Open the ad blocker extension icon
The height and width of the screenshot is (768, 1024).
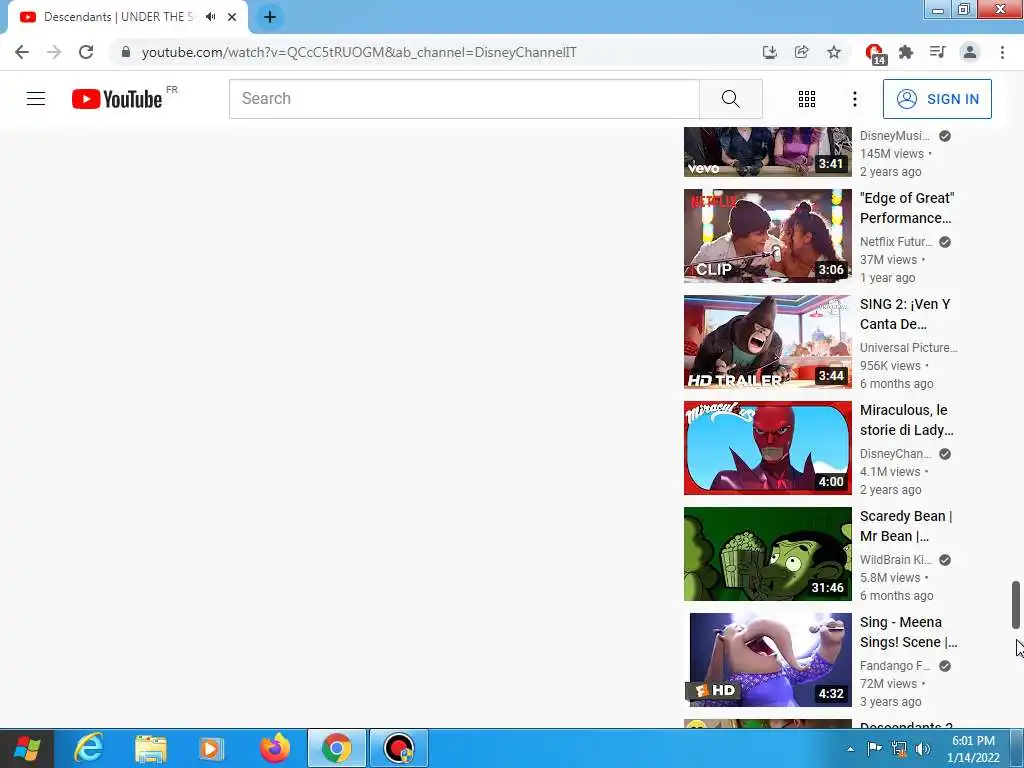[874, 53]
